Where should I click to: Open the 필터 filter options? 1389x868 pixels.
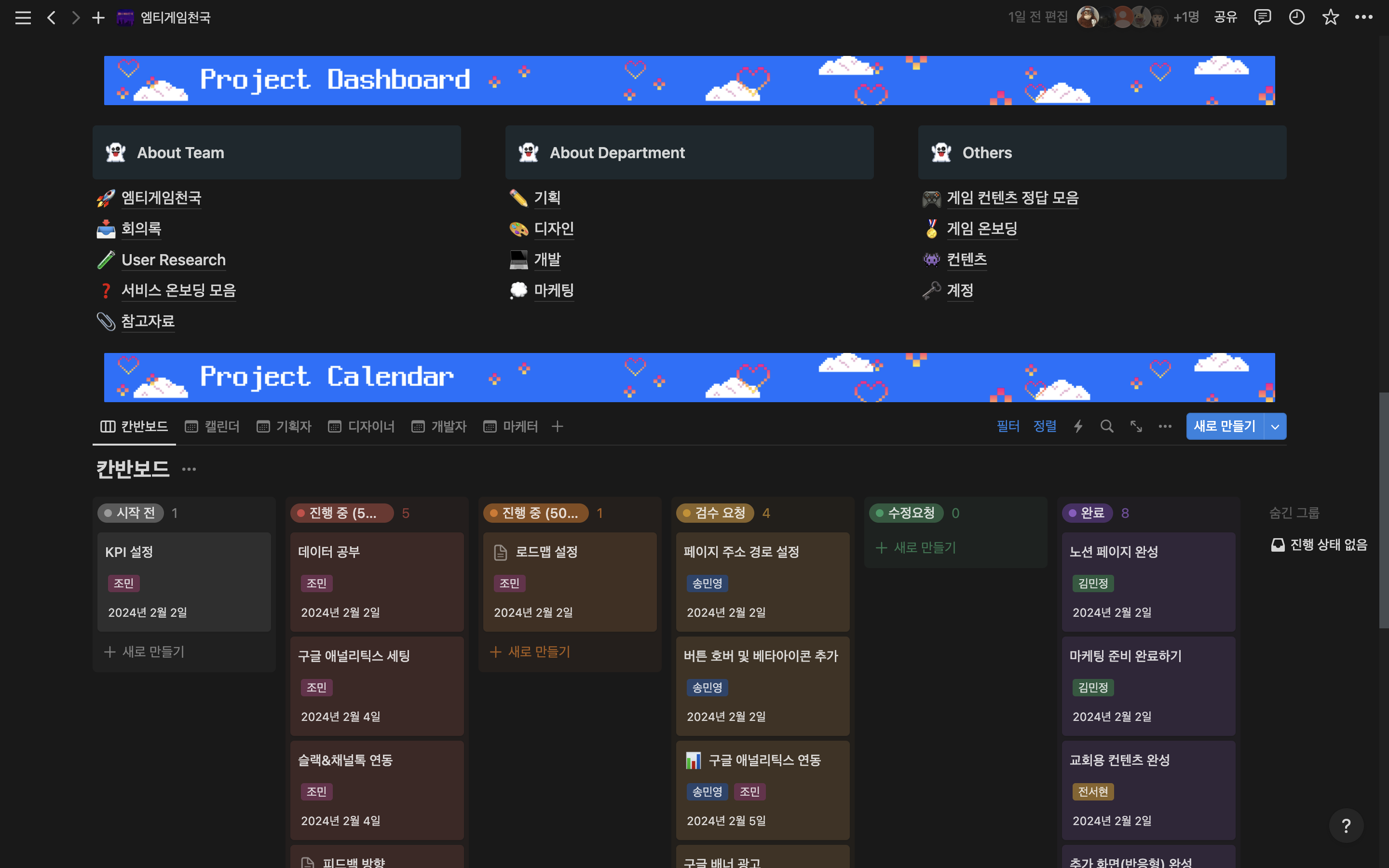pyautogui.click(x=1008, y=427)
